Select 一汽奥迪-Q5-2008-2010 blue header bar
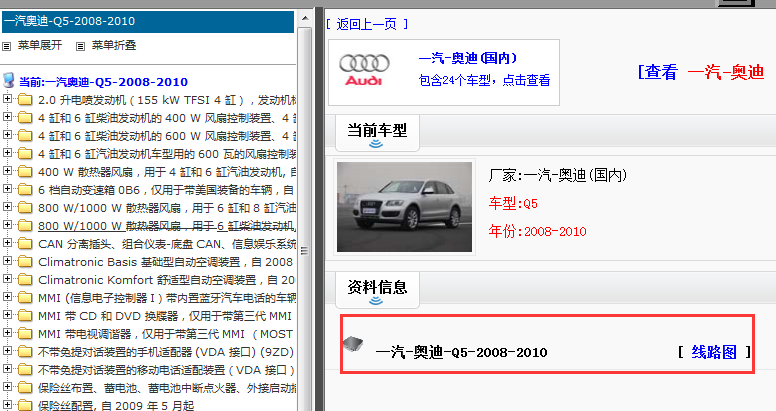 point(148,21)
